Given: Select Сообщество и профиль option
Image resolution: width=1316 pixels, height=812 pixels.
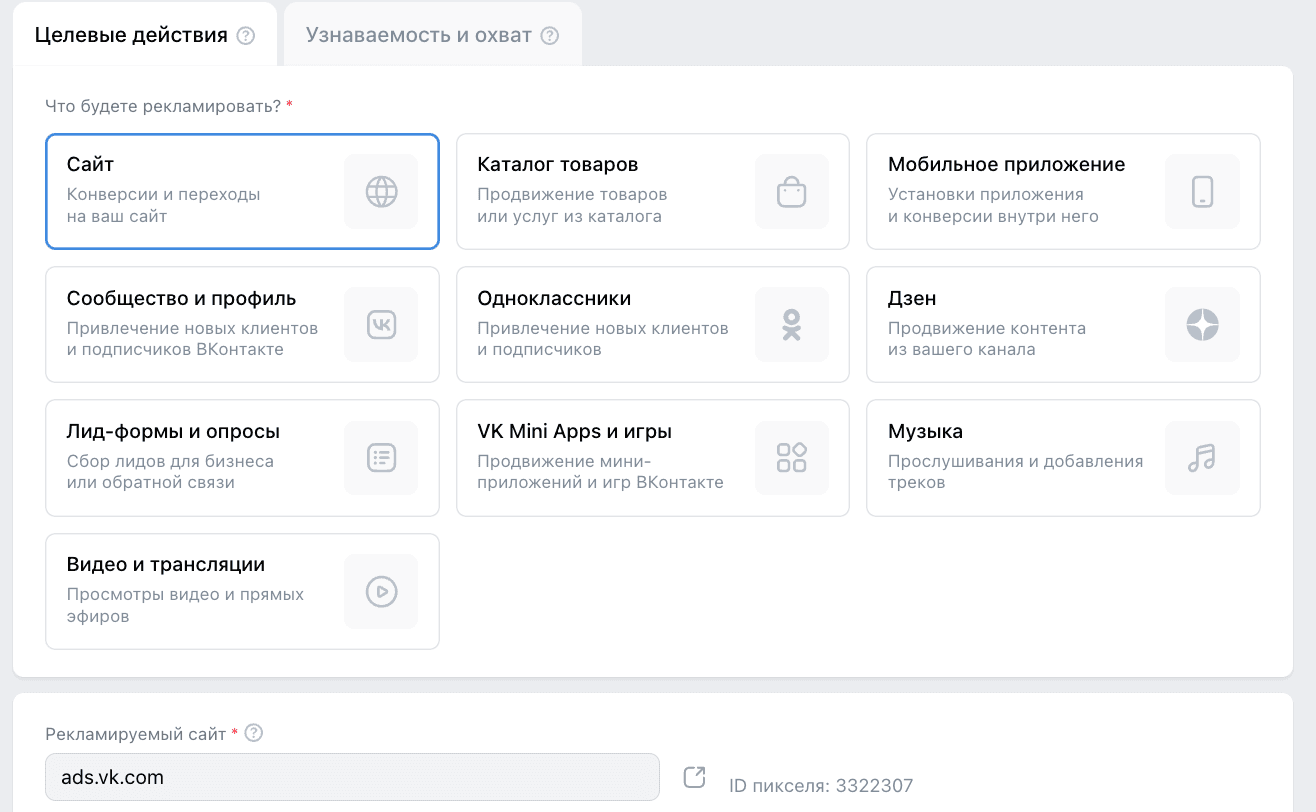Looking at the screenshot, I should (x=242, y=324).
